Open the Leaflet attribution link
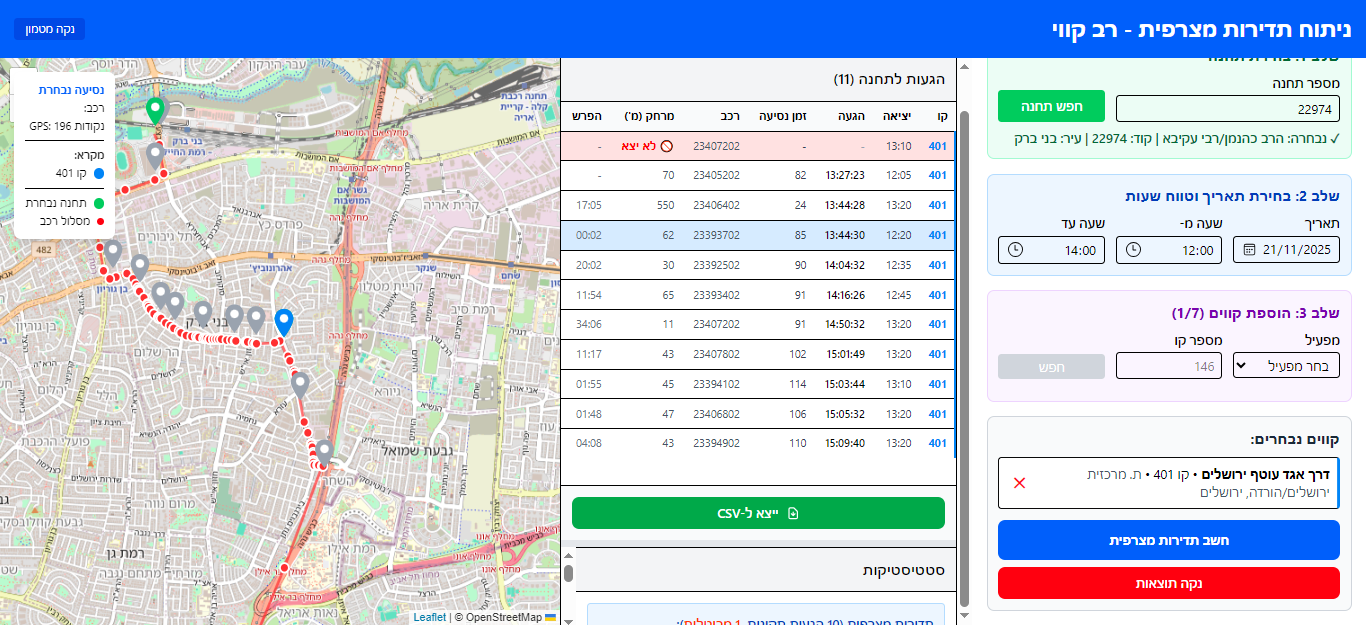 (429, 617)
